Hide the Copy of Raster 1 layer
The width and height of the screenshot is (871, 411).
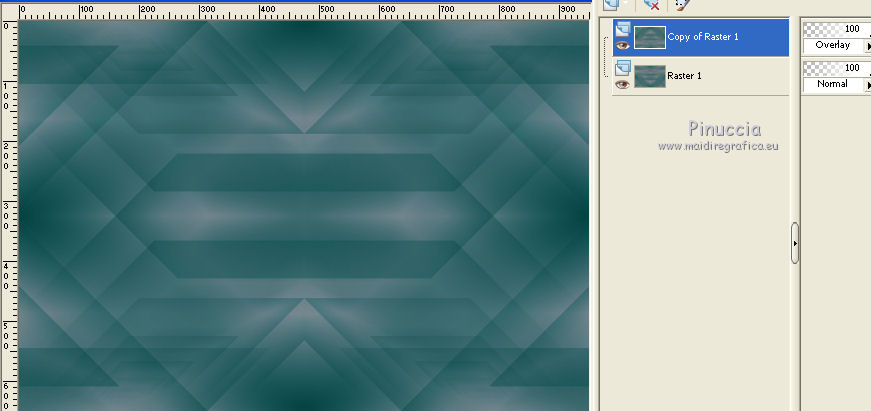point(623,45)
